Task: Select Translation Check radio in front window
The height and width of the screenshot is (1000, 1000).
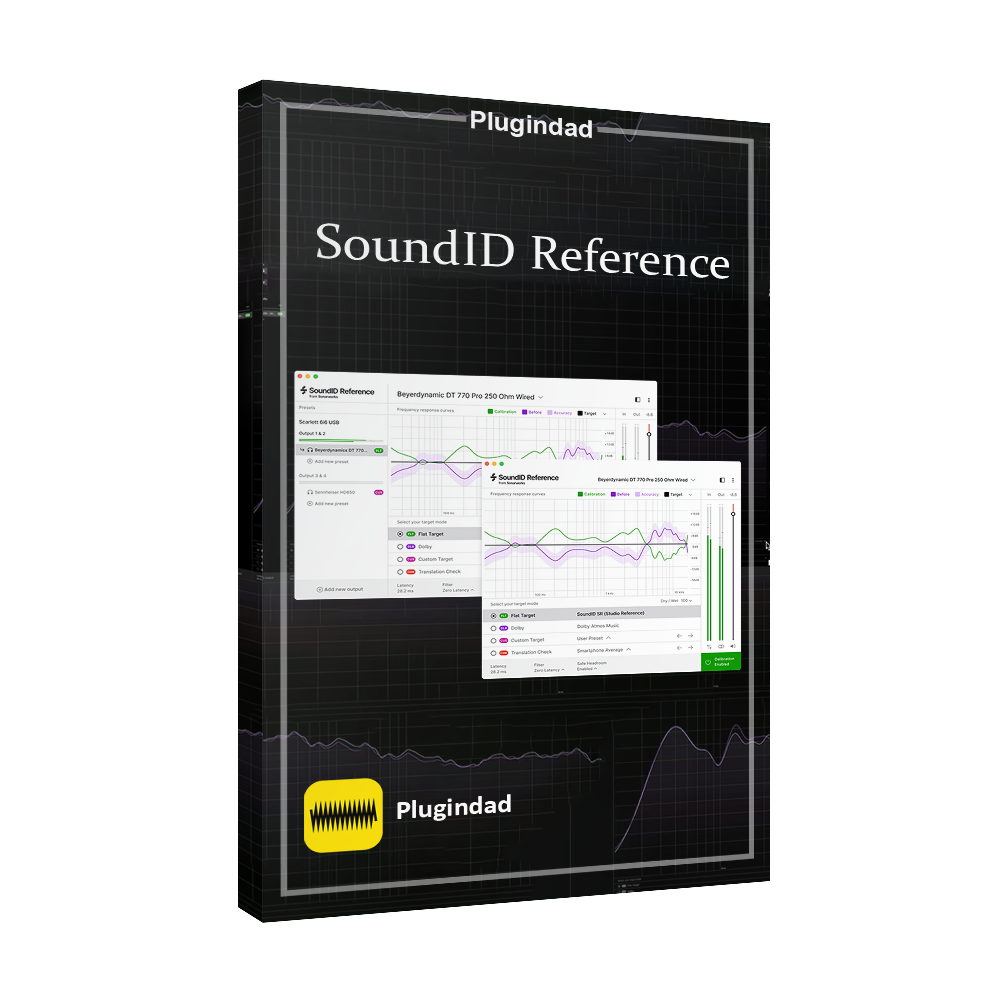Action: pos(494,653)
